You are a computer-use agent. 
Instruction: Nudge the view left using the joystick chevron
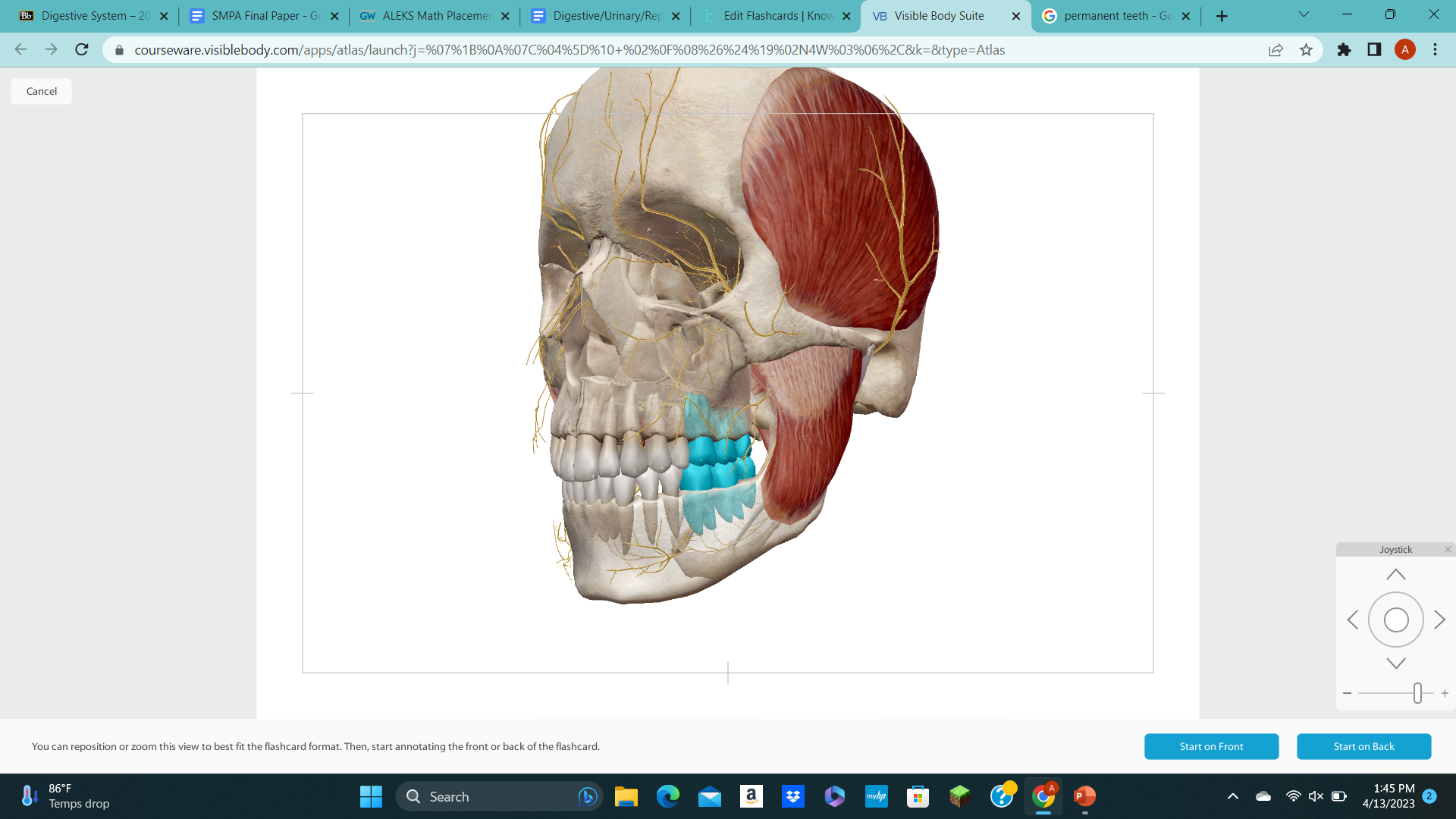[1353, 620]
